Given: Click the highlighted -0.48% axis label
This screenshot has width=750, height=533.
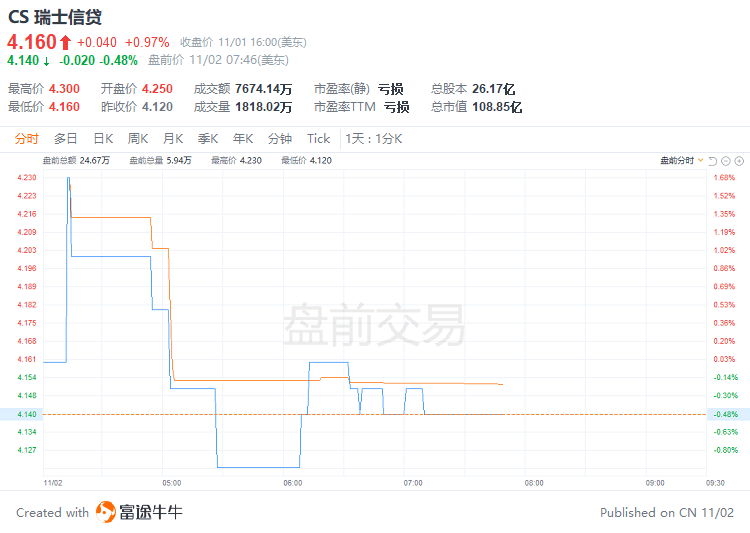Looking at the screenshot, I should click(x=728, y=414).
